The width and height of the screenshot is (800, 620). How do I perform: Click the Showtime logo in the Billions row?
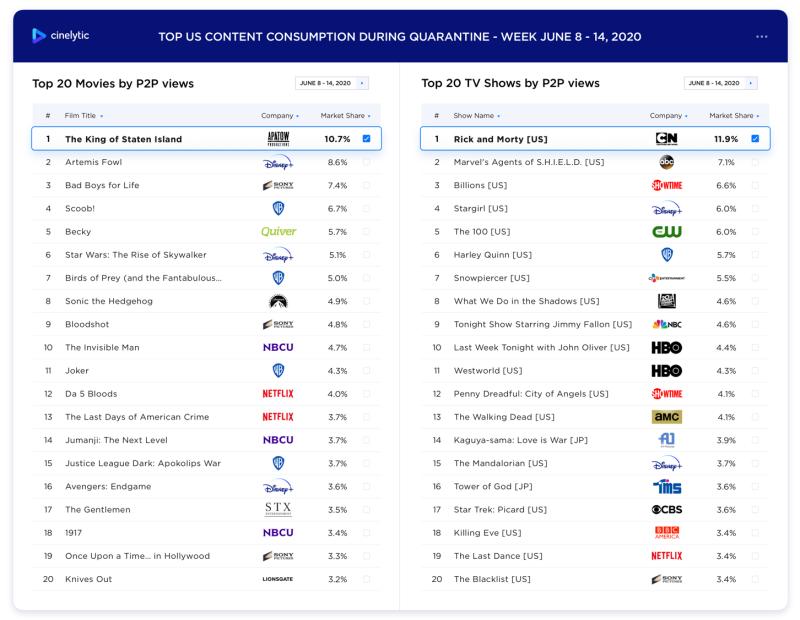pos(667,185)
